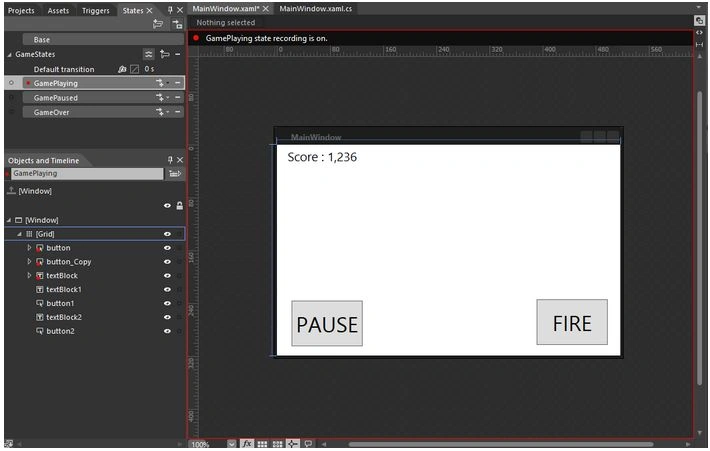Open the Projects tab

click(21, 10)
